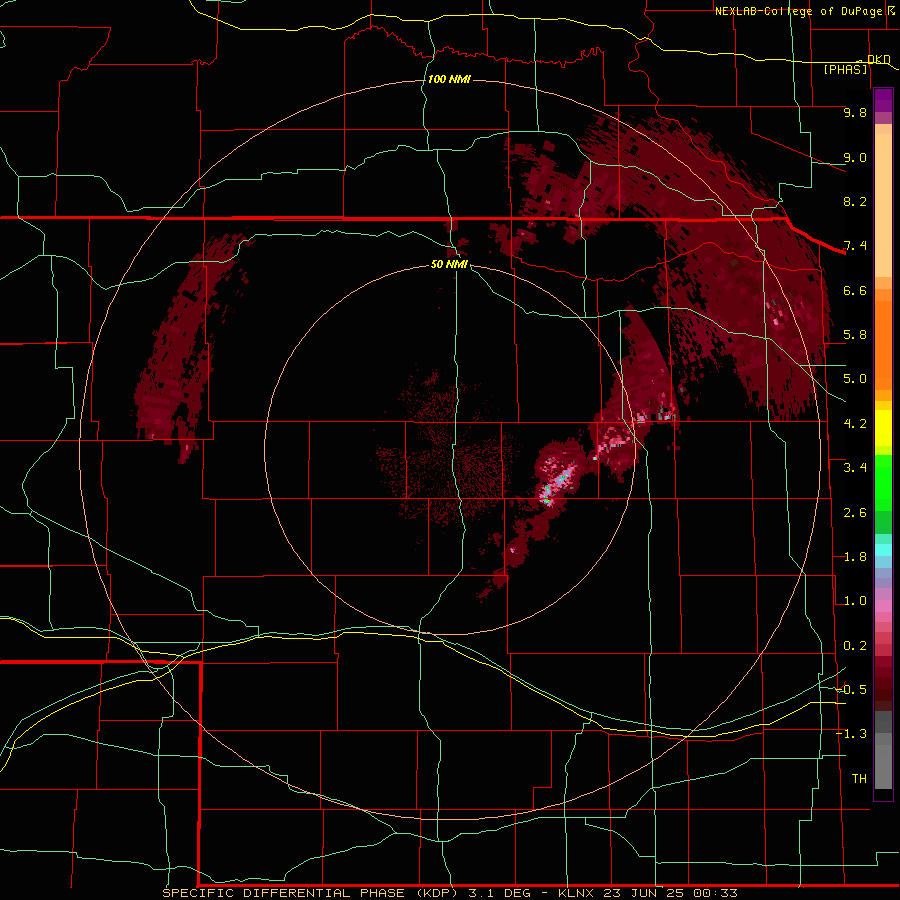Click the 8.2 value on the color scale
This screenshot has height=900, width=900.
coord(855,201)
